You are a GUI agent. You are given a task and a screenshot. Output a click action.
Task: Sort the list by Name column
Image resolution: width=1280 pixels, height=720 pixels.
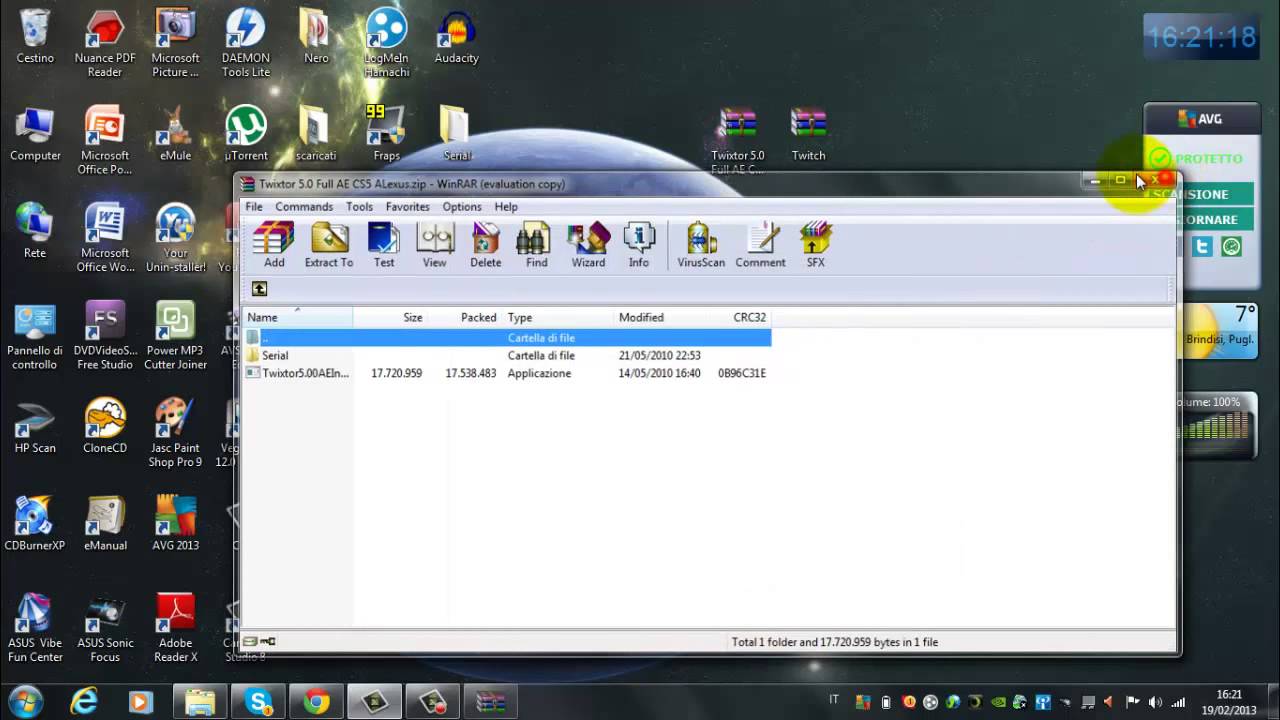298,317
